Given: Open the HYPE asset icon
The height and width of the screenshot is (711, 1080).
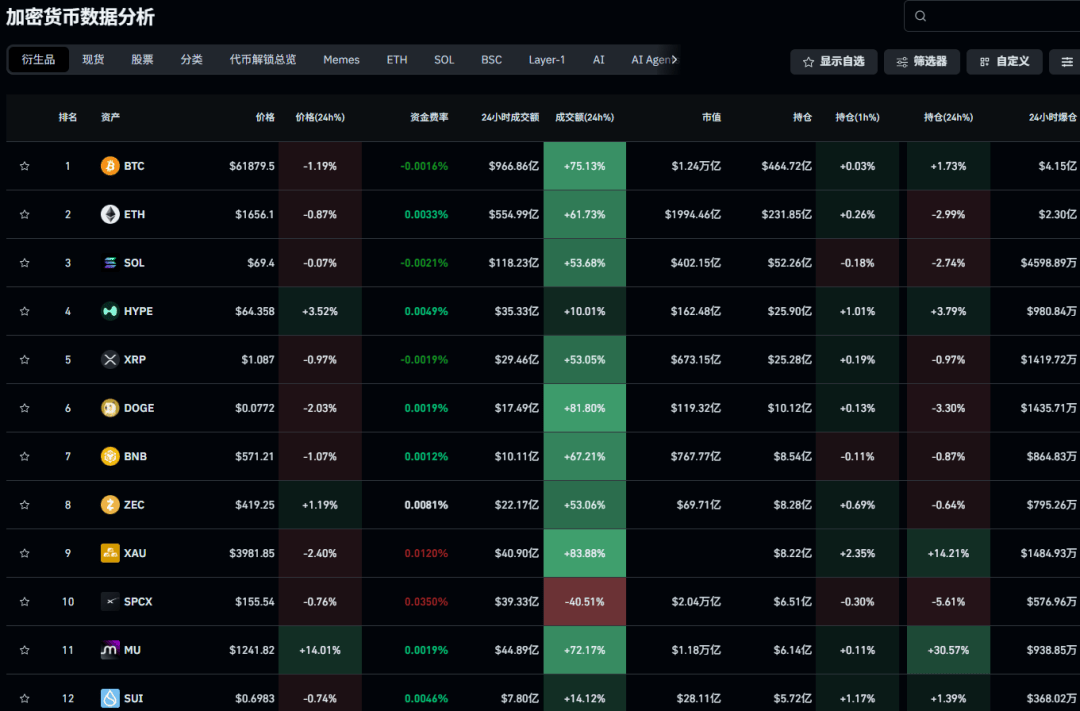Looking at the screenshot, I should point(110,311).
